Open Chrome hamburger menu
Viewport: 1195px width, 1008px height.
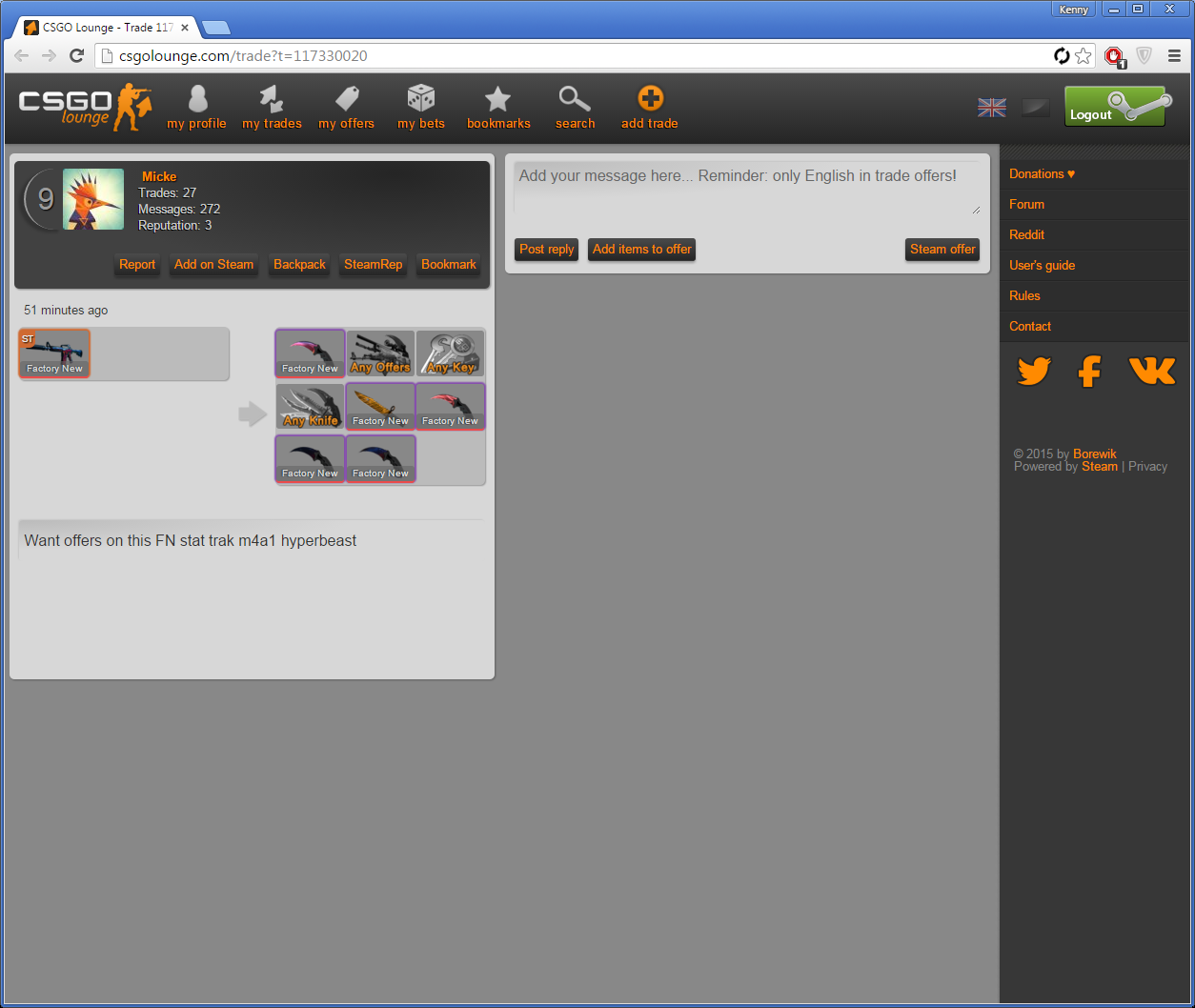pos(1174,56)
